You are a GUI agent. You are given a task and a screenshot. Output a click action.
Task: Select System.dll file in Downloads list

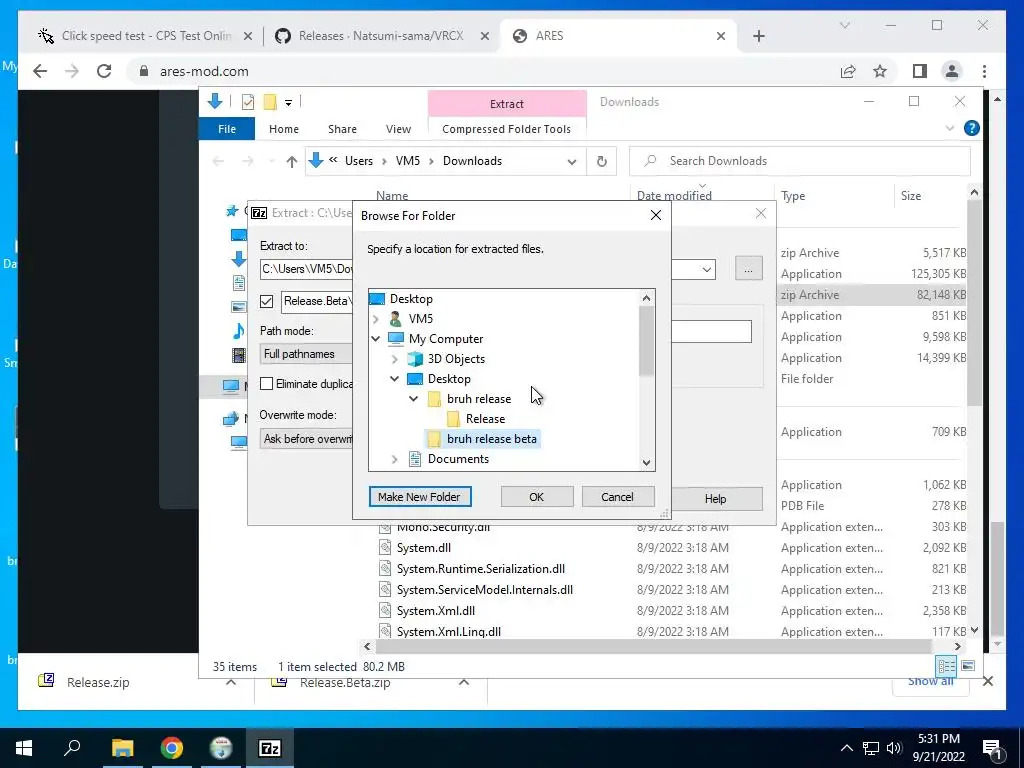coord(424,548)
